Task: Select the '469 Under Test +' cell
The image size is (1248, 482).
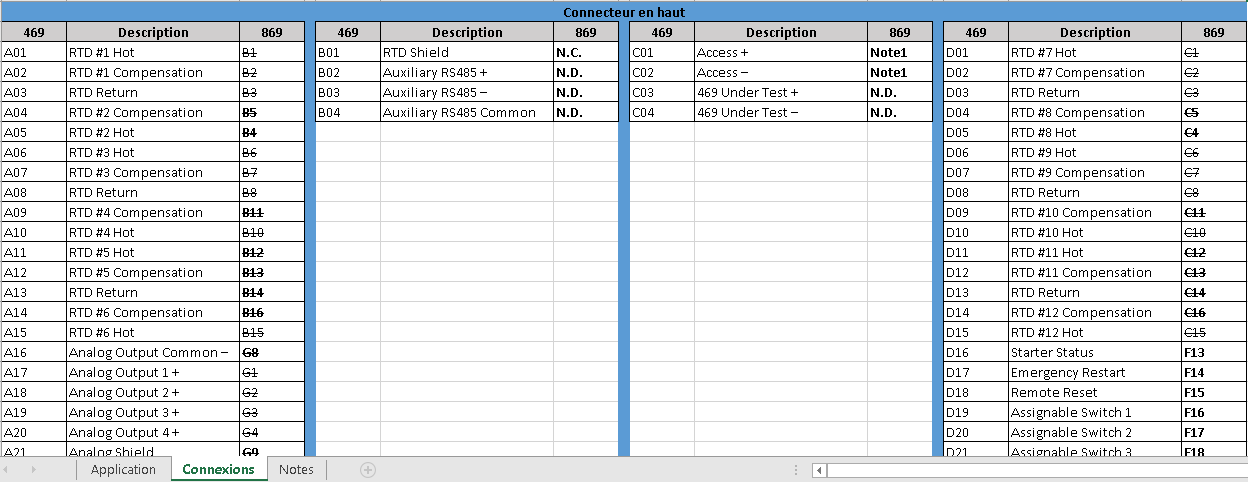Action: tap(780, 92)
